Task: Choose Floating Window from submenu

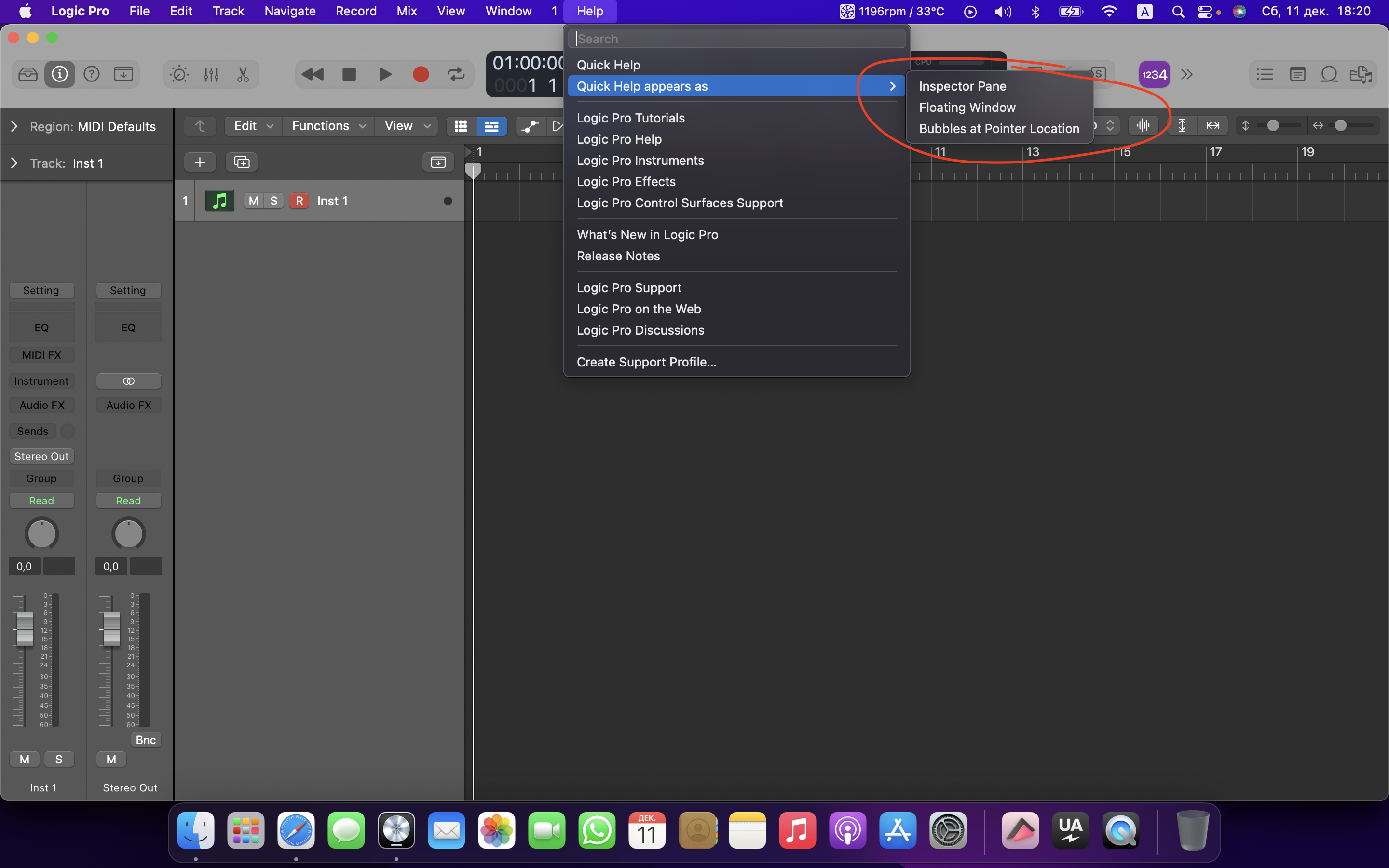Action: pyautogui.click(x=967, y=108)
